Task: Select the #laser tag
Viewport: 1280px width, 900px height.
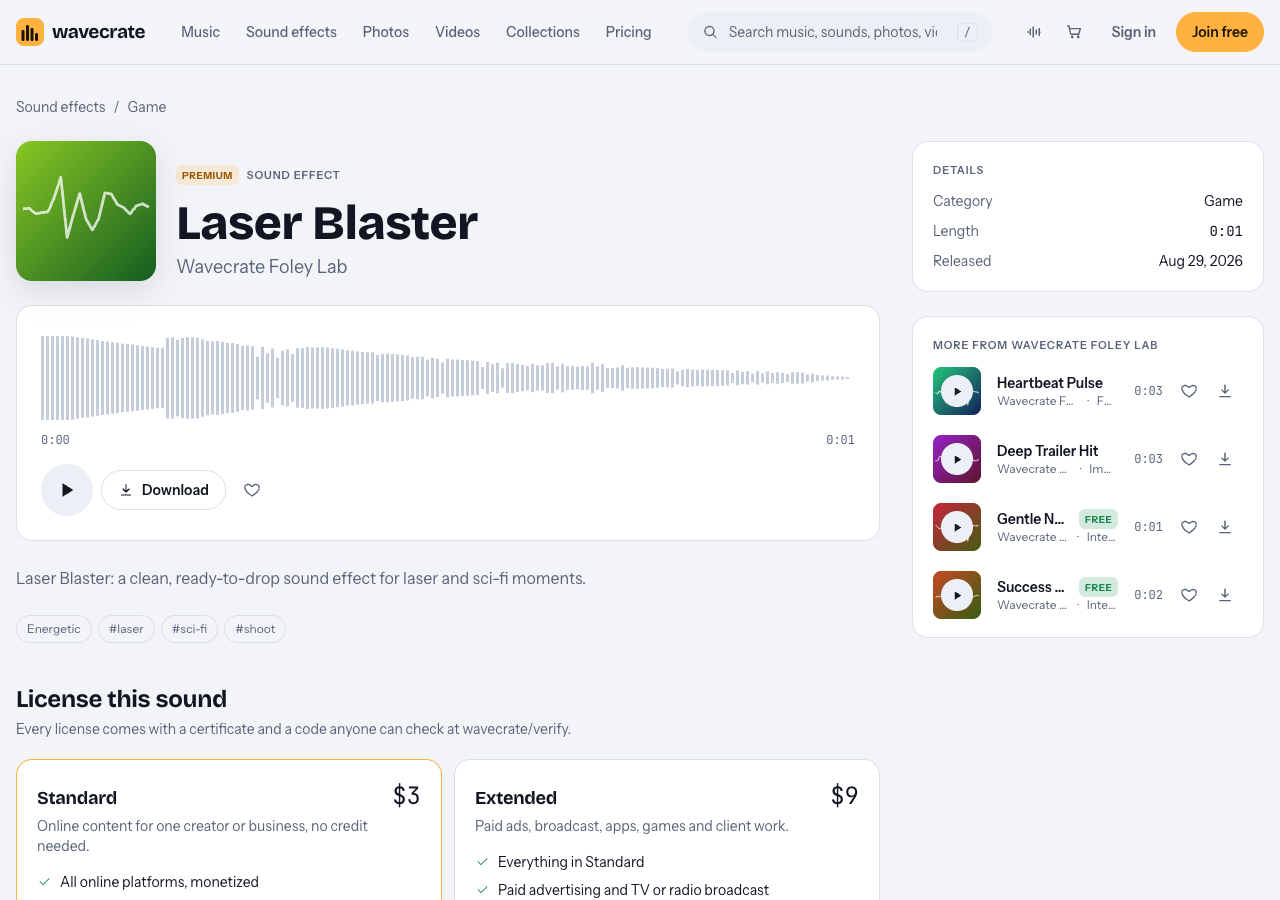Action: coord(126,629)
